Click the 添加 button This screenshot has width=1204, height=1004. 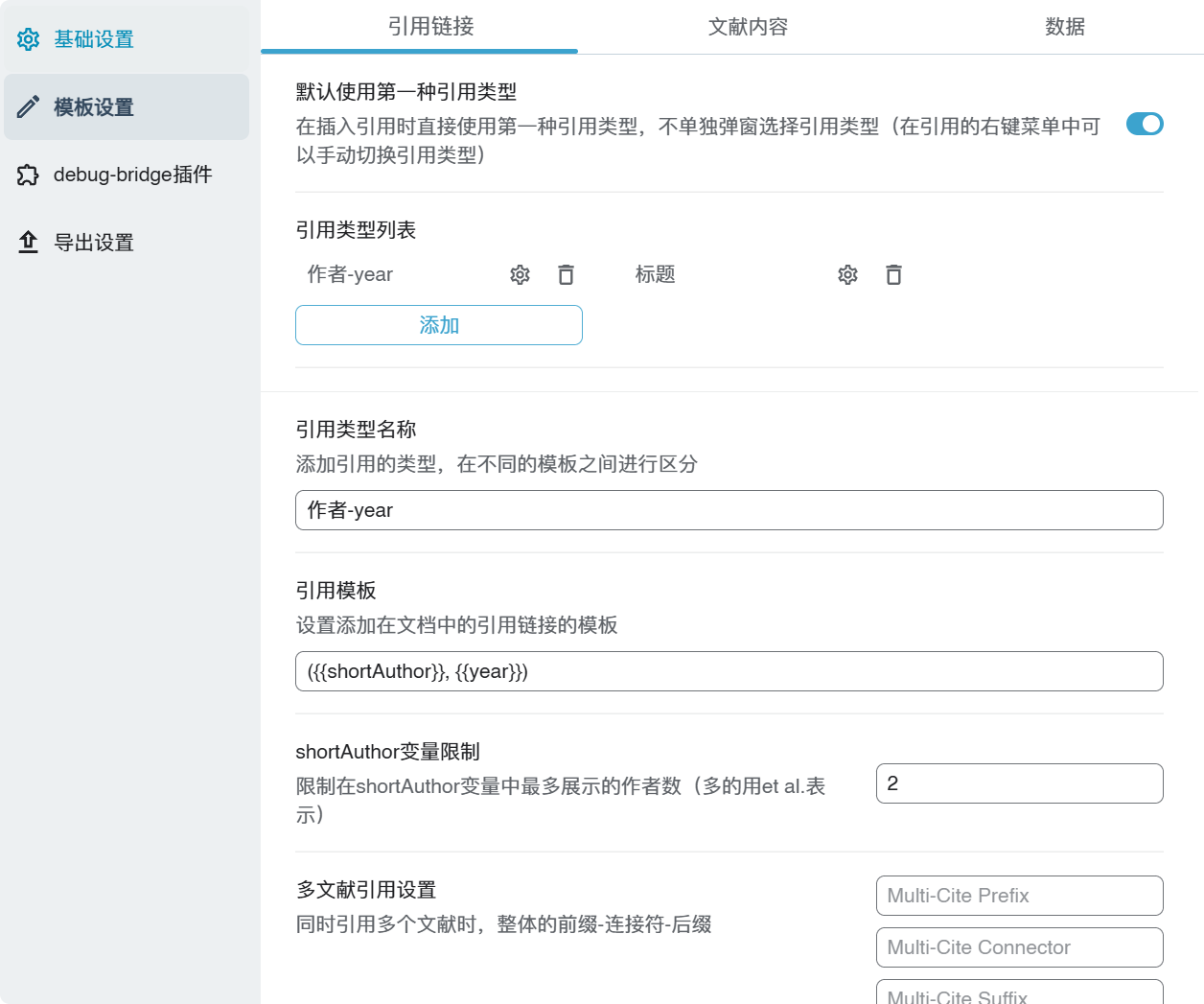[x=439, y=325]
